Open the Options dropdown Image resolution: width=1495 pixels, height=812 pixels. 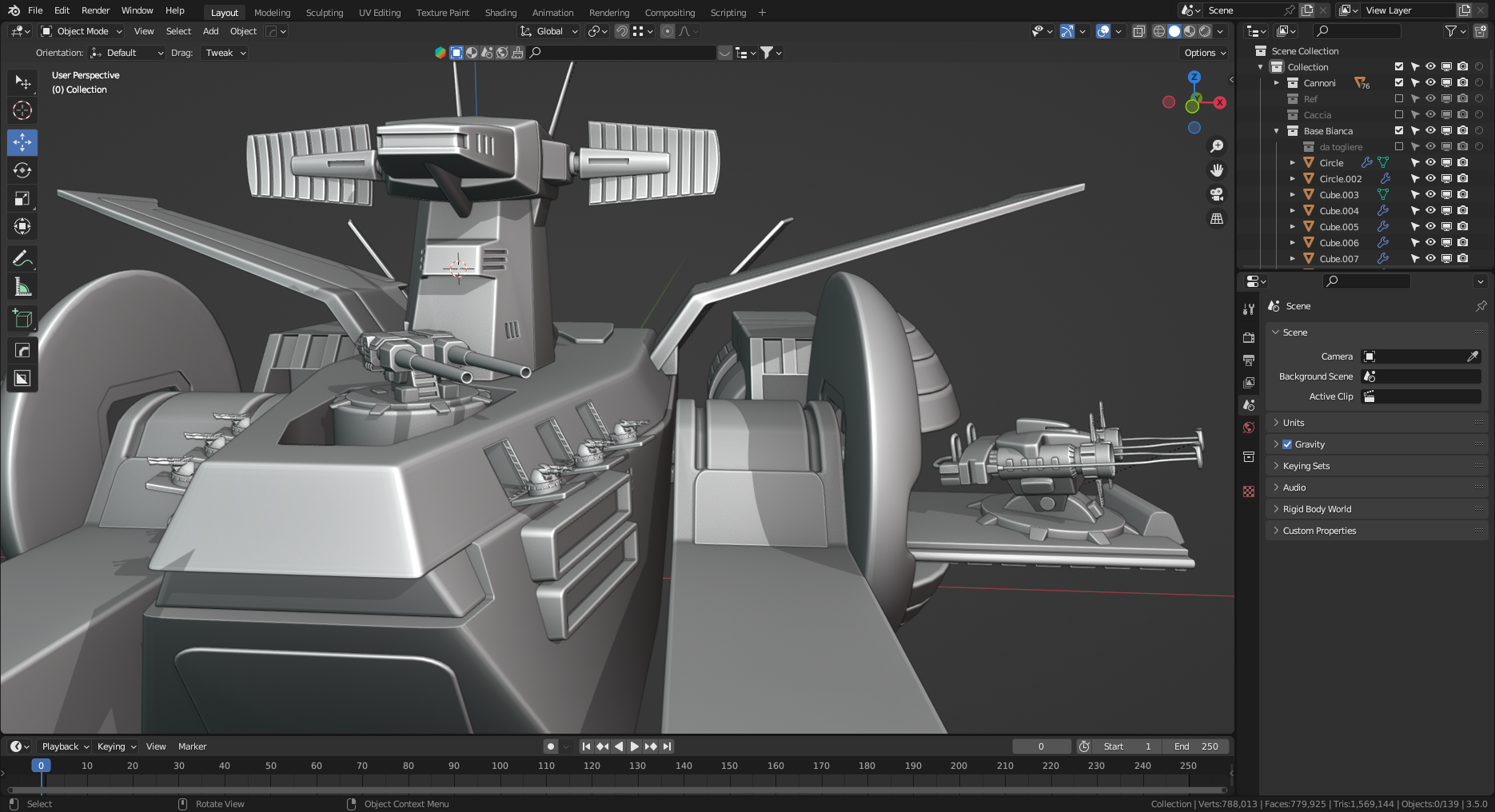pos(1204,53)
